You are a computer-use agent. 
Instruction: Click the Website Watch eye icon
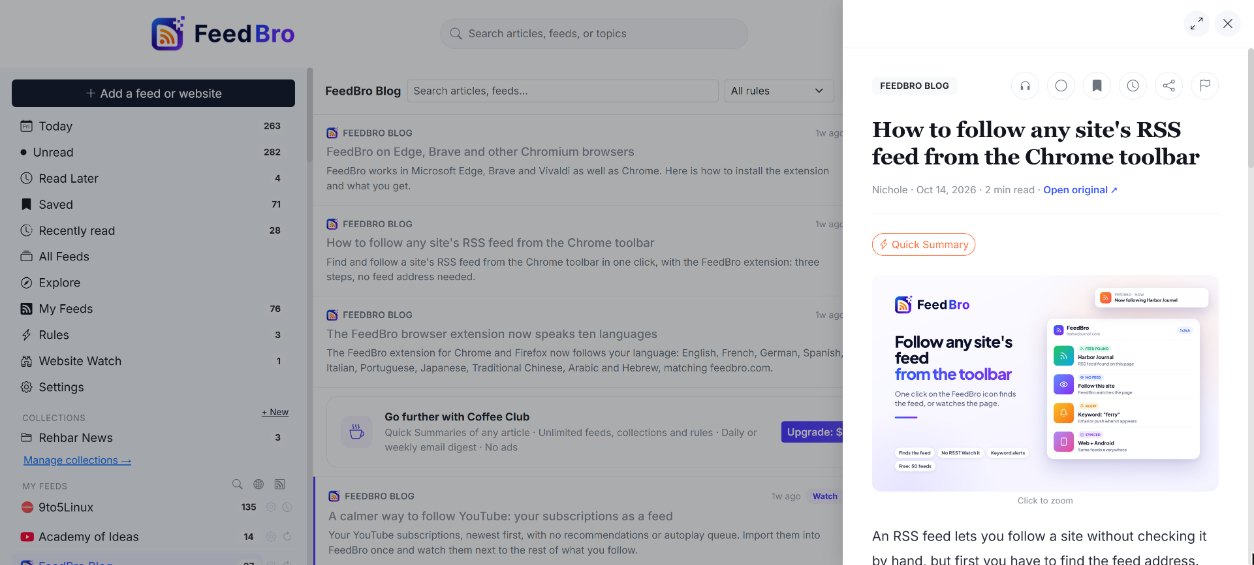click(x=26, y=360)
